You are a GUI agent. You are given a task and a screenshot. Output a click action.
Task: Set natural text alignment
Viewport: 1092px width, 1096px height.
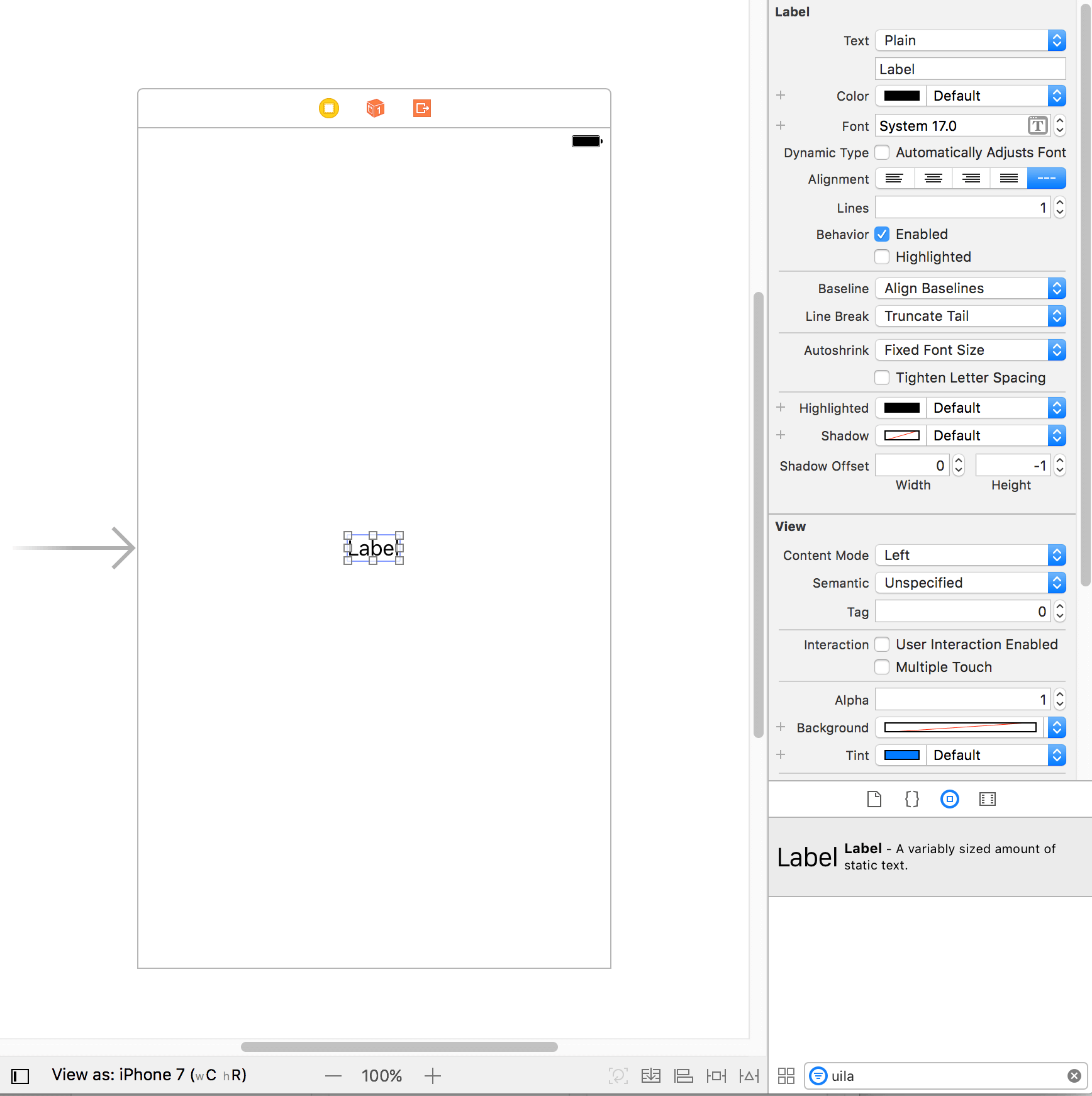click(x=1047, y=179)
